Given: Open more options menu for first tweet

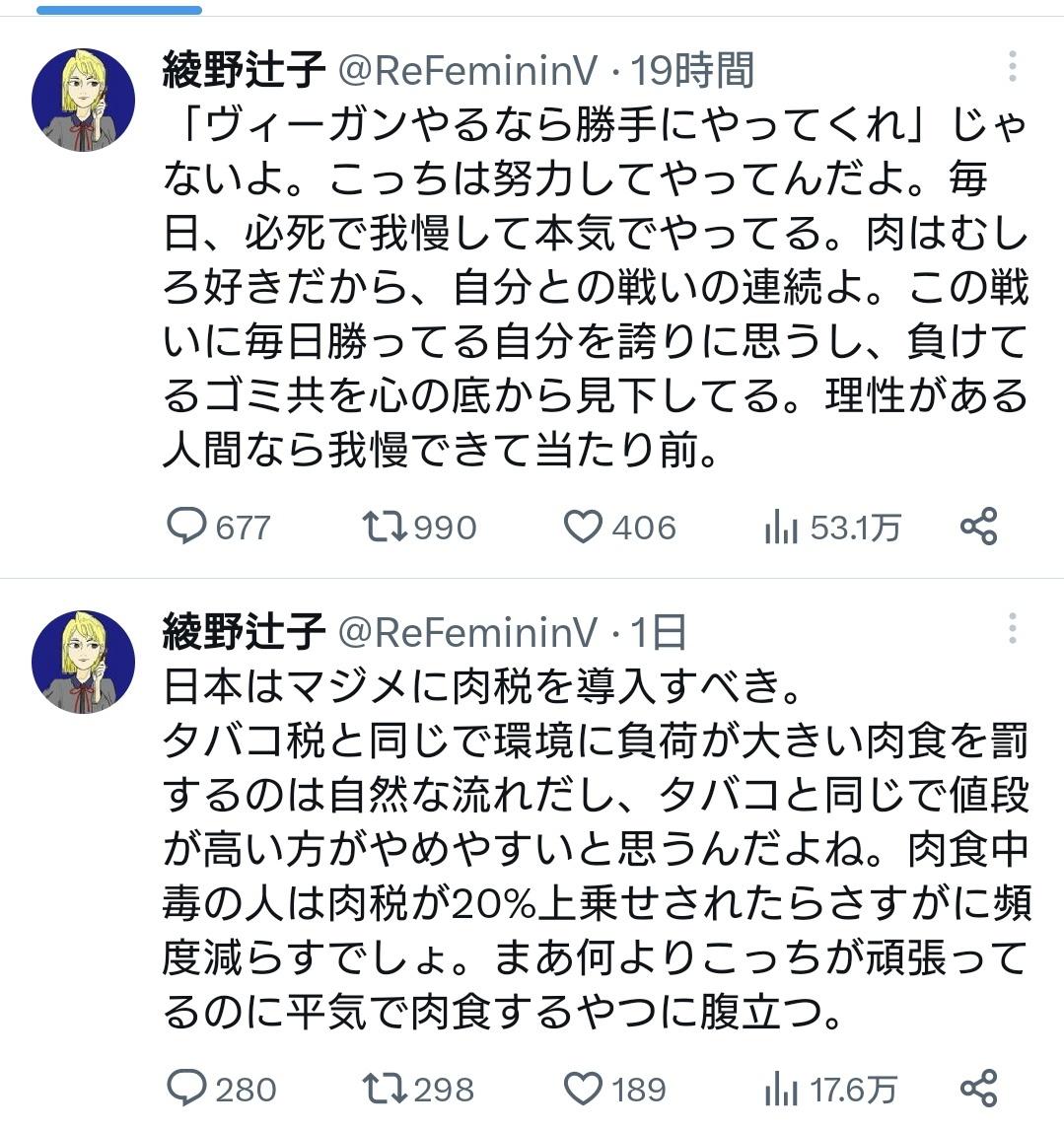Looking at the screenshot, I should pyautogui.click(x=1012, y=67).
